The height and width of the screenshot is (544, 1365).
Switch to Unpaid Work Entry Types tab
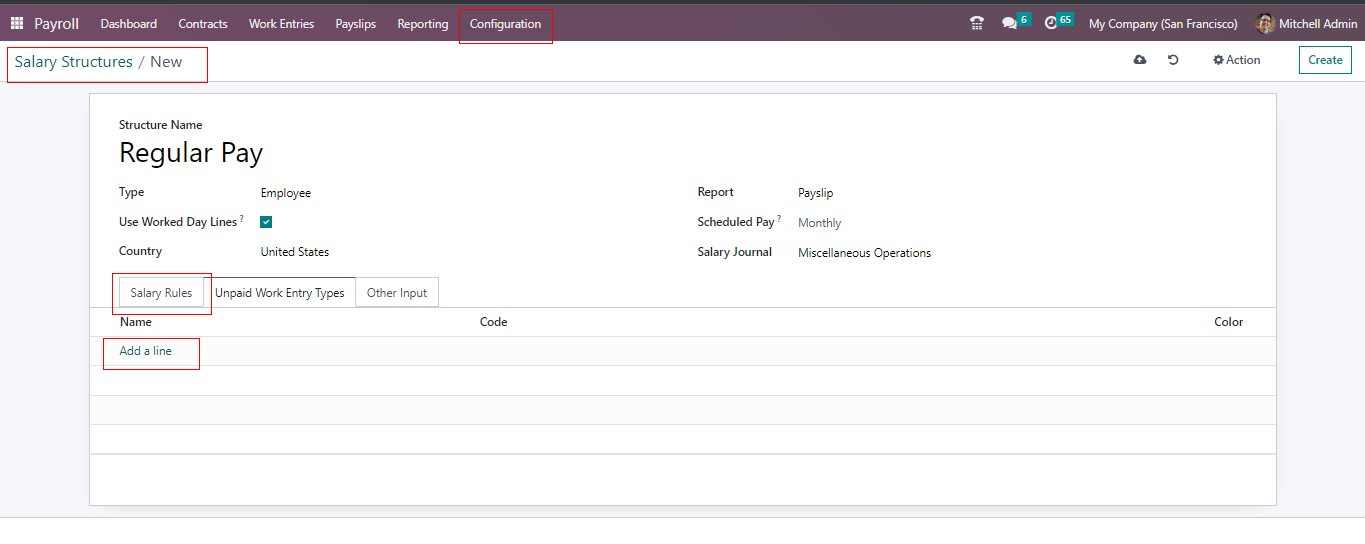click(280, 293)
